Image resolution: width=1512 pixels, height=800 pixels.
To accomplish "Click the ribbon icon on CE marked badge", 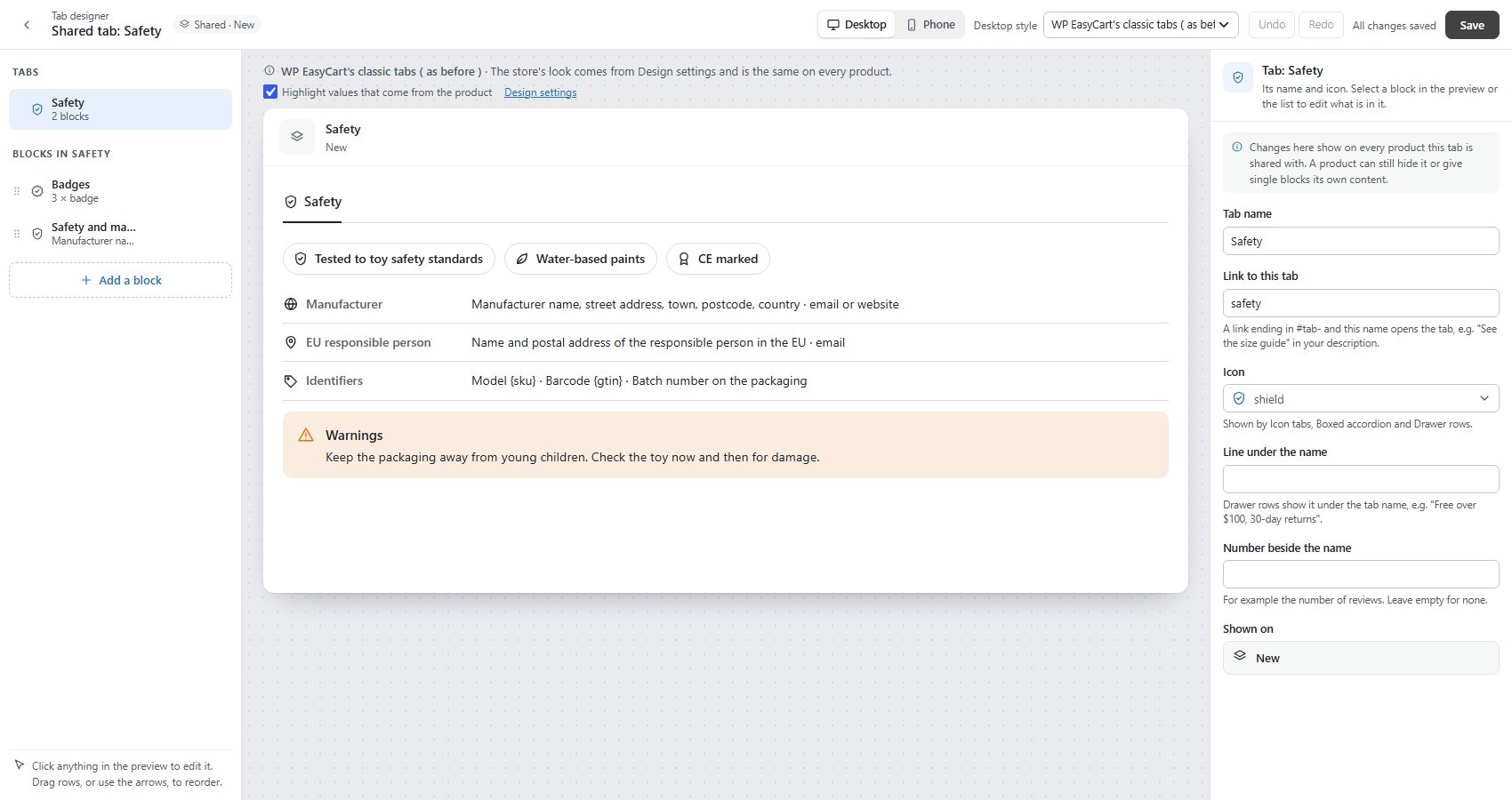I will 684,259.
